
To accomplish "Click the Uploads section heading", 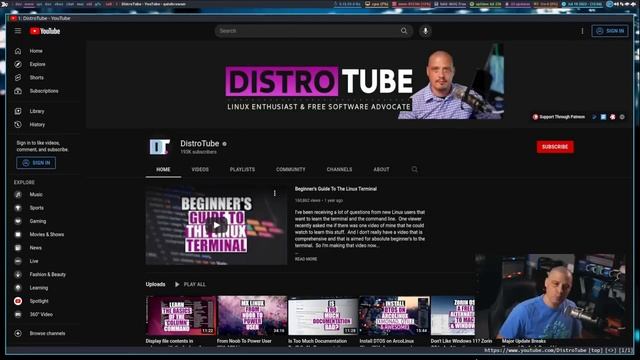I will 156,284.
